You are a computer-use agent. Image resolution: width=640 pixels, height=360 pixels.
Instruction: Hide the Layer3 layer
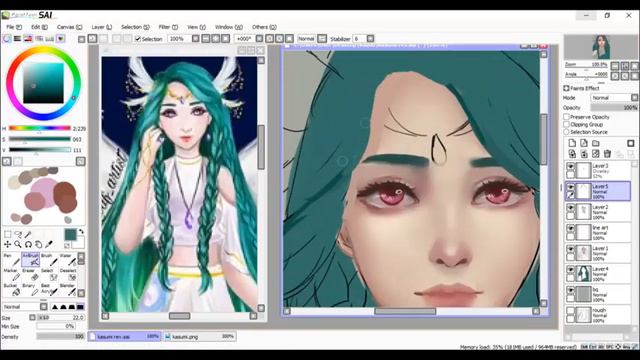click(570, 167)
